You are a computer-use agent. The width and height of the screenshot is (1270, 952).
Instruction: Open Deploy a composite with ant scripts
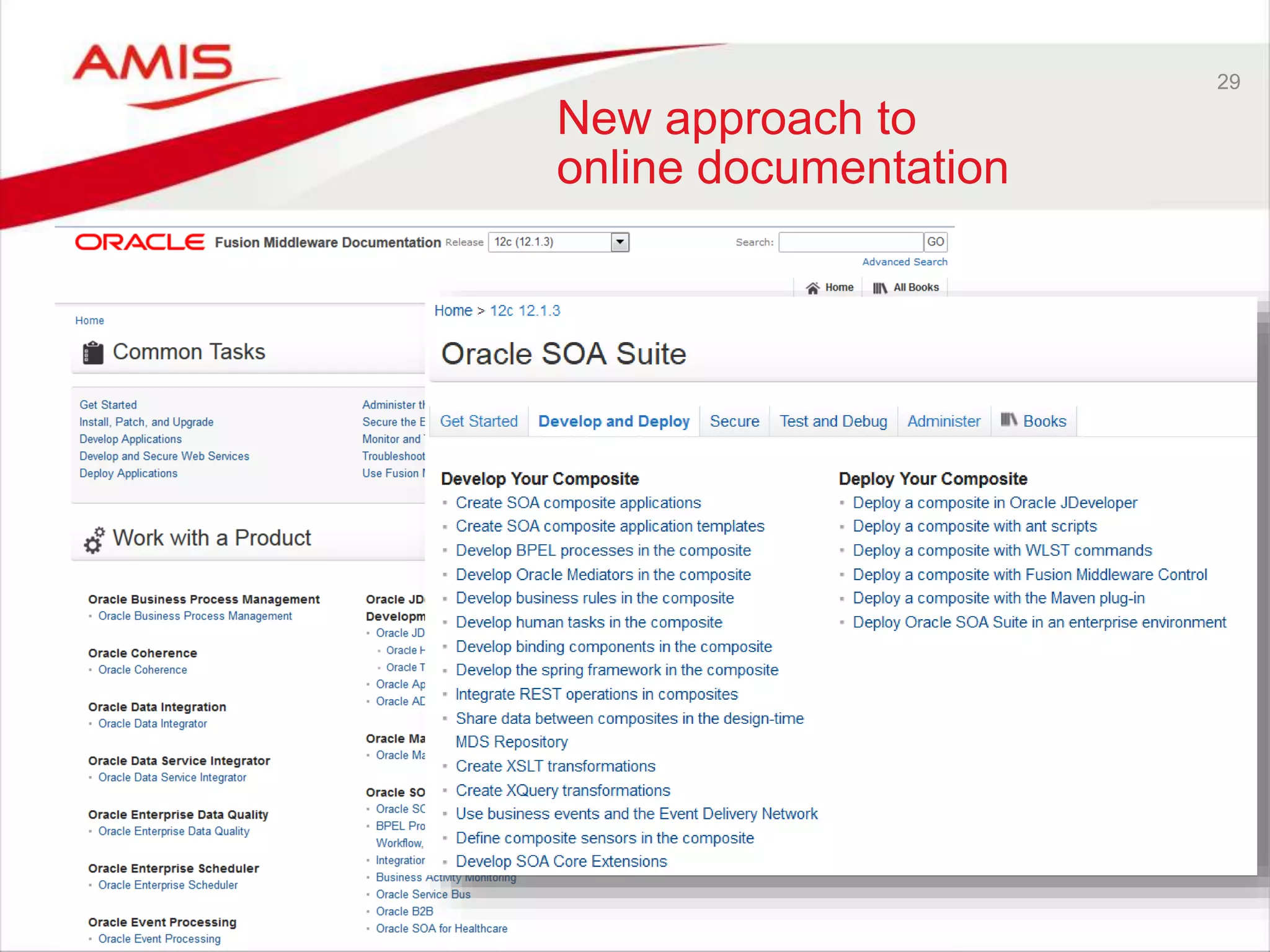point(975,526)
